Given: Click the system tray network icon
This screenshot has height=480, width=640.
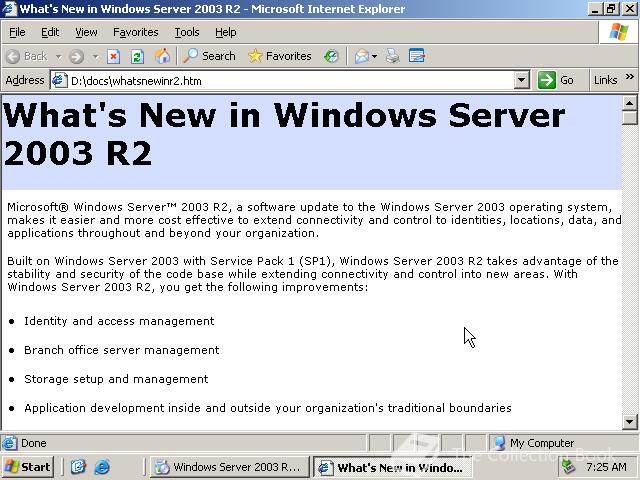Looking at the screenshot, I should 568,467.
